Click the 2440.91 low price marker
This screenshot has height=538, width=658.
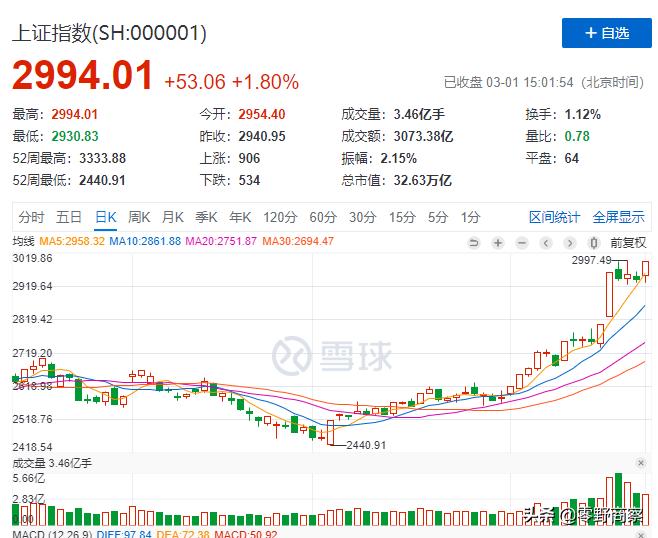click(366, 445)
